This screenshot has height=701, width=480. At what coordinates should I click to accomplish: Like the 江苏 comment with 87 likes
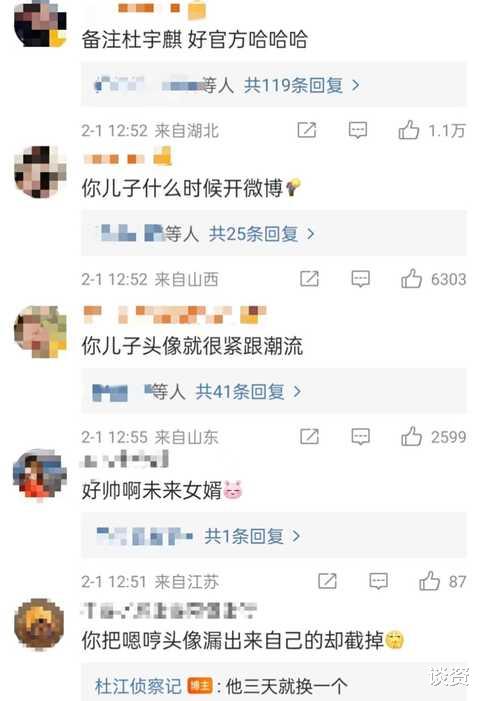pos(429,581)
